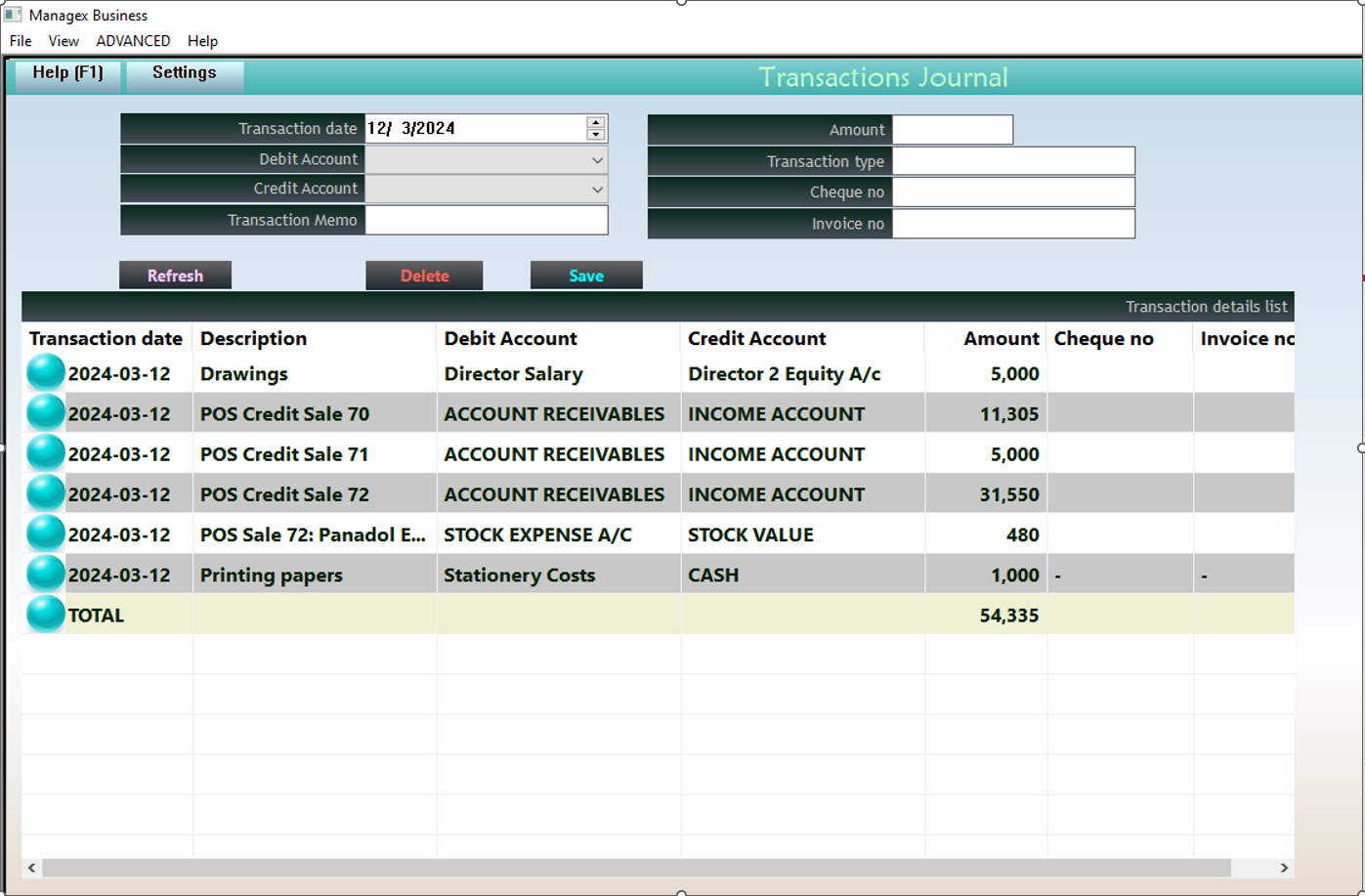This screenshot has width=1365, height=896.
Task: Click the sphere icon on the TOTAL row
Action: click(44, 615)
